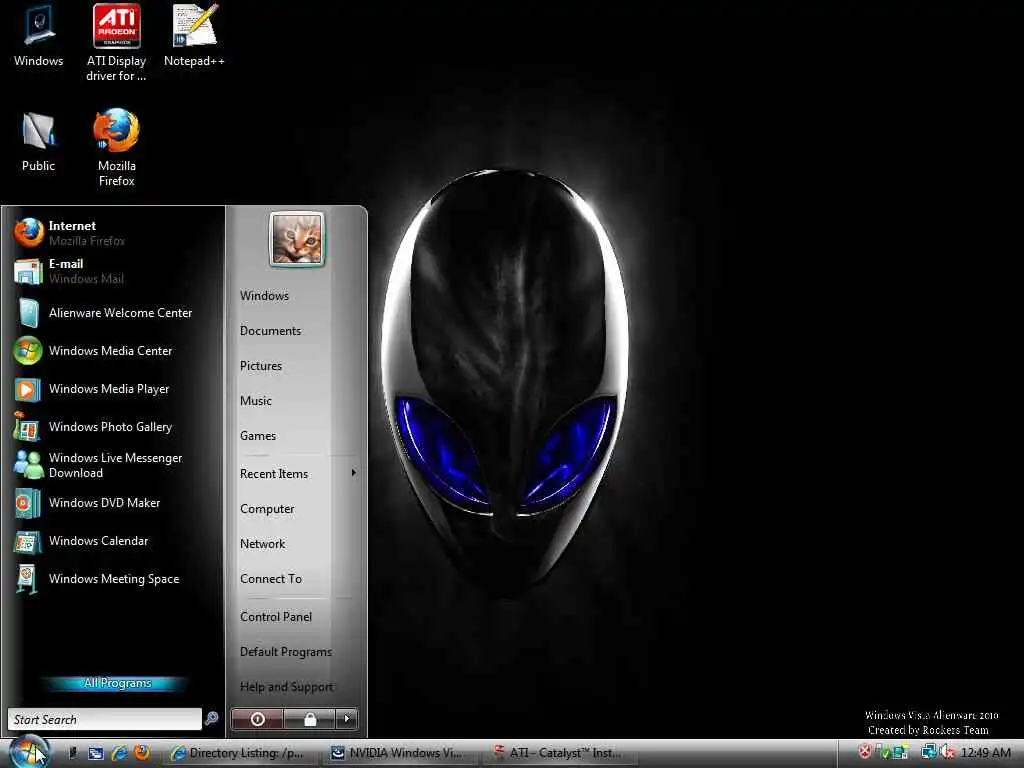The image size is (1024, 768).
Task: Launch Firefox from Quick Launch
Action: (x=142, y=753)
